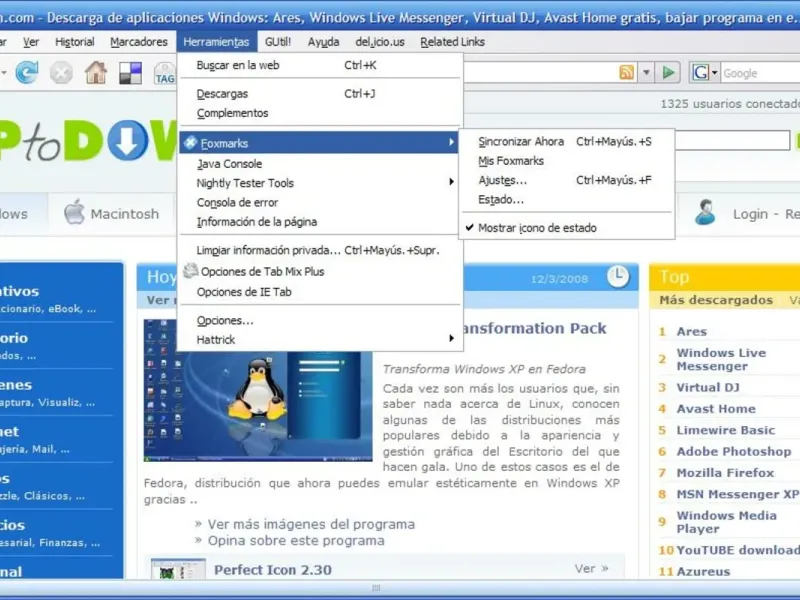Open the GUtil! menu
The width and height of the screenshot is (800, 600).
pyautogui.click(x=278, y=42)
